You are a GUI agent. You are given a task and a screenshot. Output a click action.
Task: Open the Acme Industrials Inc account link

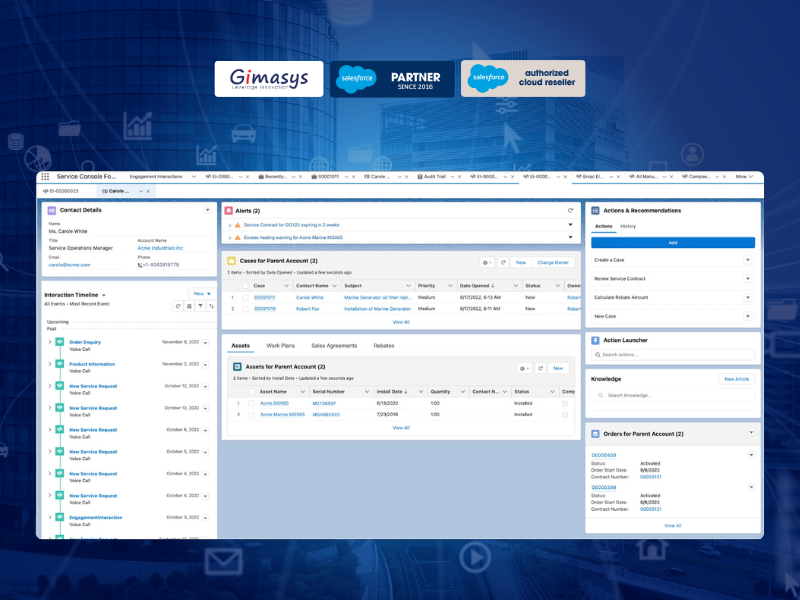[x=160, y=248]
